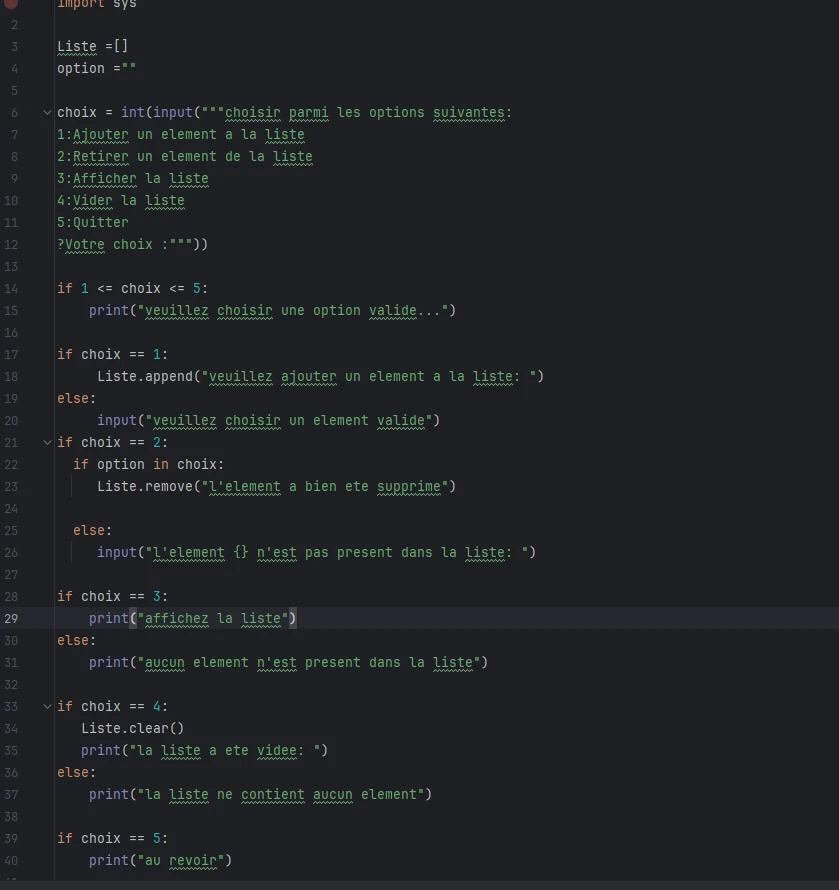Click the "option" variable on line 4
Image resolution: width=839 pixels, height=890 pixels.
tap(80, 68)
